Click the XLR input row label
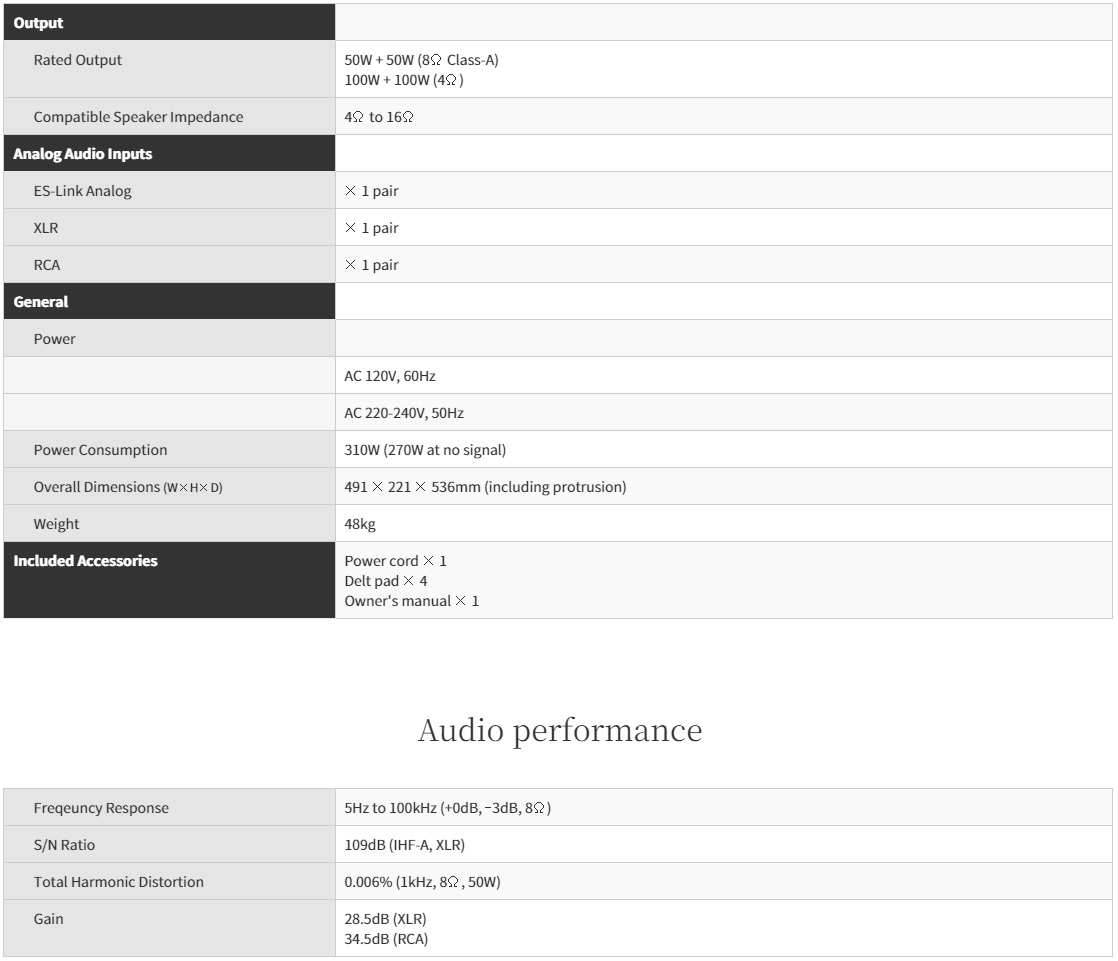This screenshot has height=961, width=1118. [46, 228]
